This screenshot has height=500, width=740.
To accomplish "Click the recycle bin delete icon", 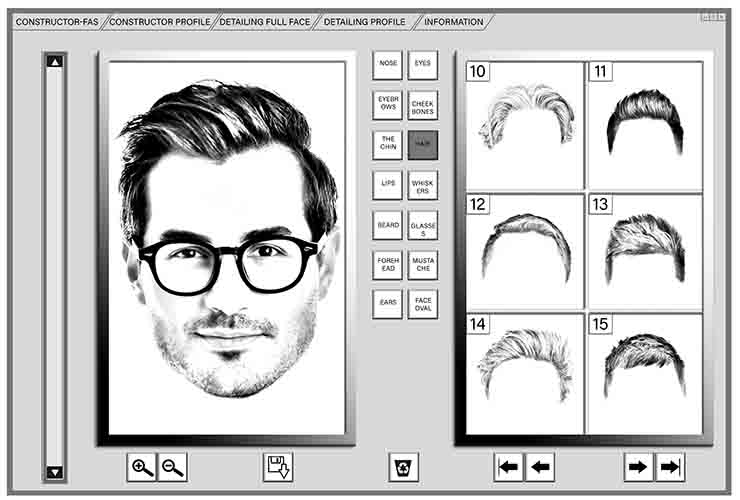I will click(404, 467).
